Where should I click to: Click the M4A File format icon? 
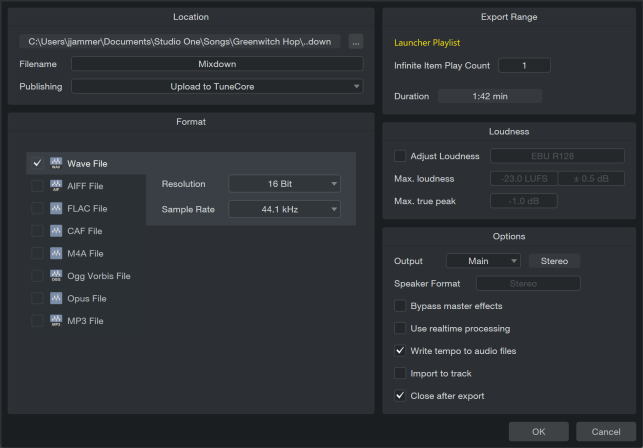(56, 253)
